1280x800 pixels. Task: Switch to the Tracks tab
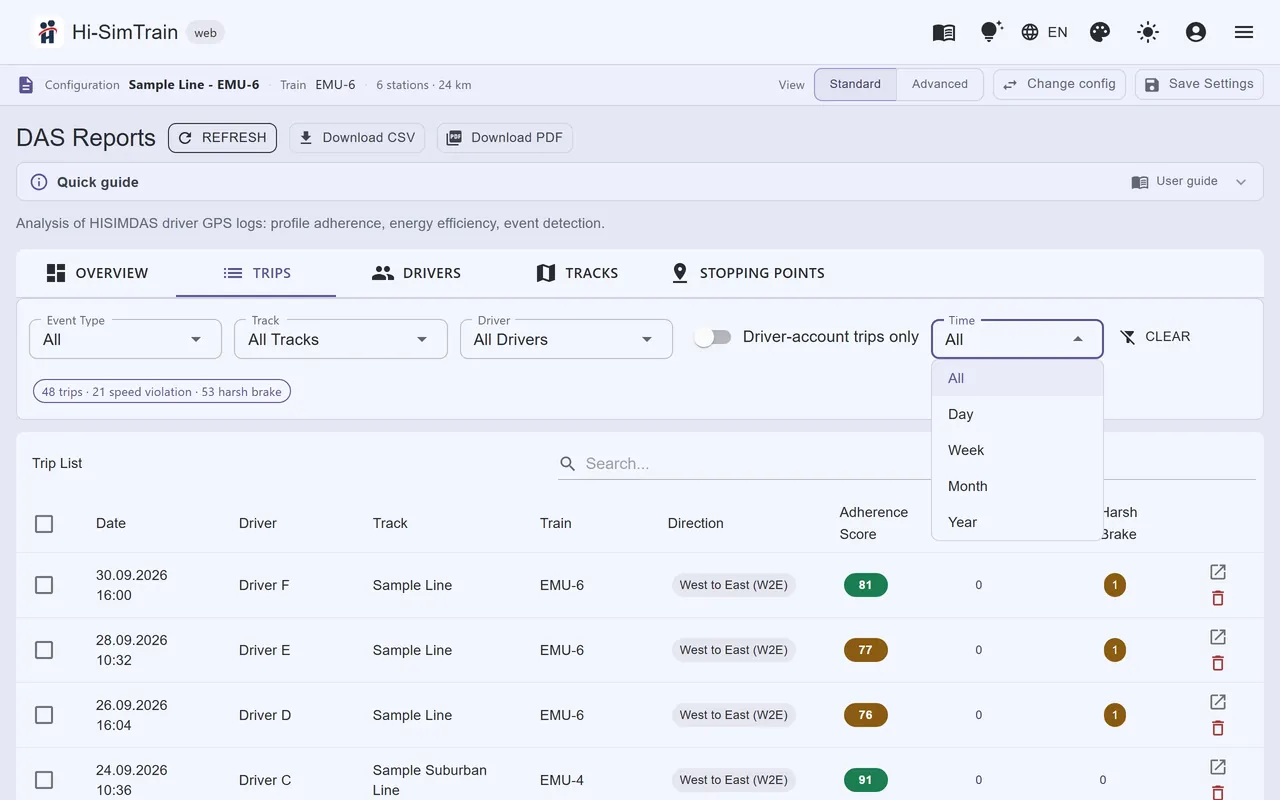tap(576, 273)
